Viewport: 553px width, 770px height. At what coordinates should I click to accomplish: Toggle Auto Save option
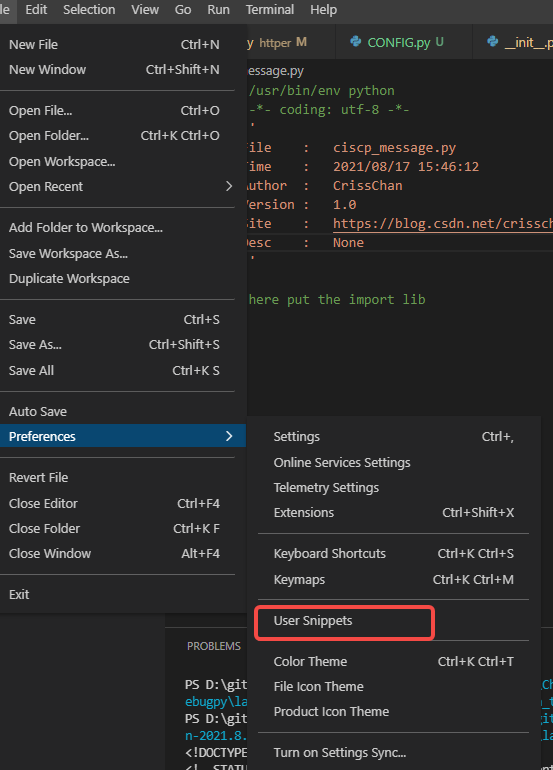(x=117, y=412)
